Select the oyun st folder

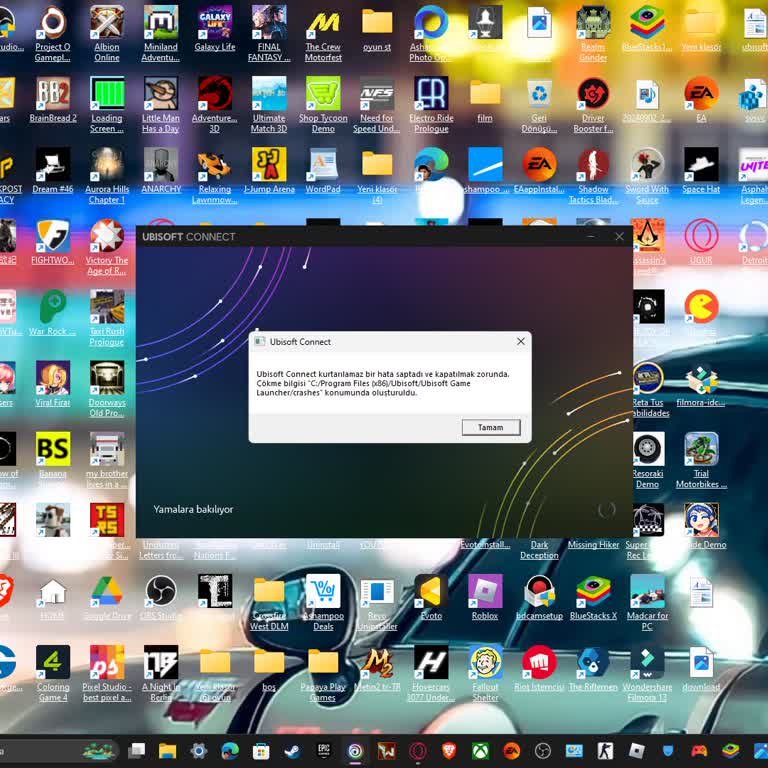tap(377, 29)
